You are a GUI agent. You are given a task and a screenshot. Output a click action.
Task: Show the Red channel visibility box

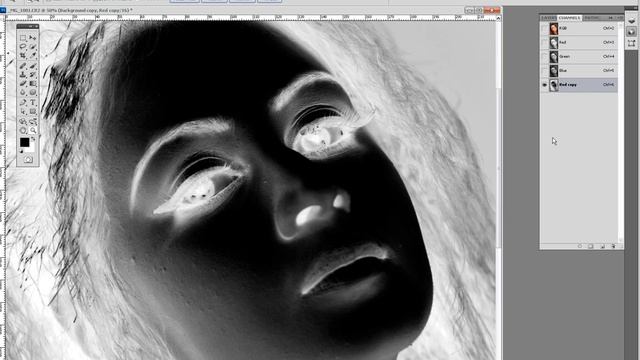click(544, 42)
